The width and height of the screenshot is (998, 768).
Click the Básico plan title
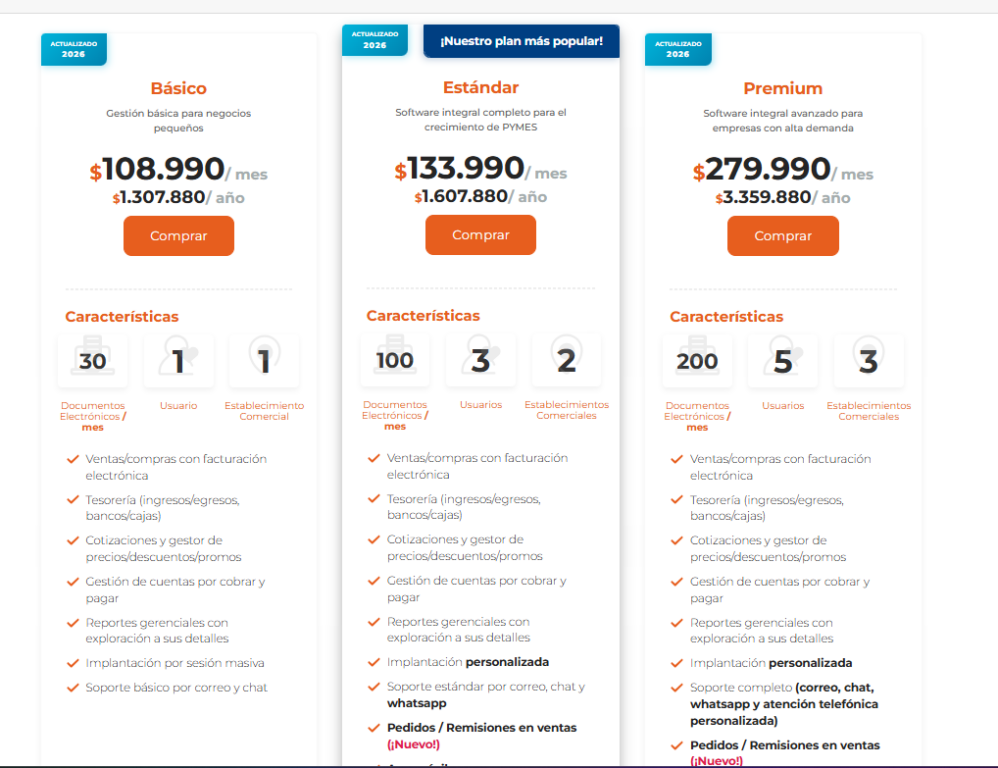tap(179, 88)
